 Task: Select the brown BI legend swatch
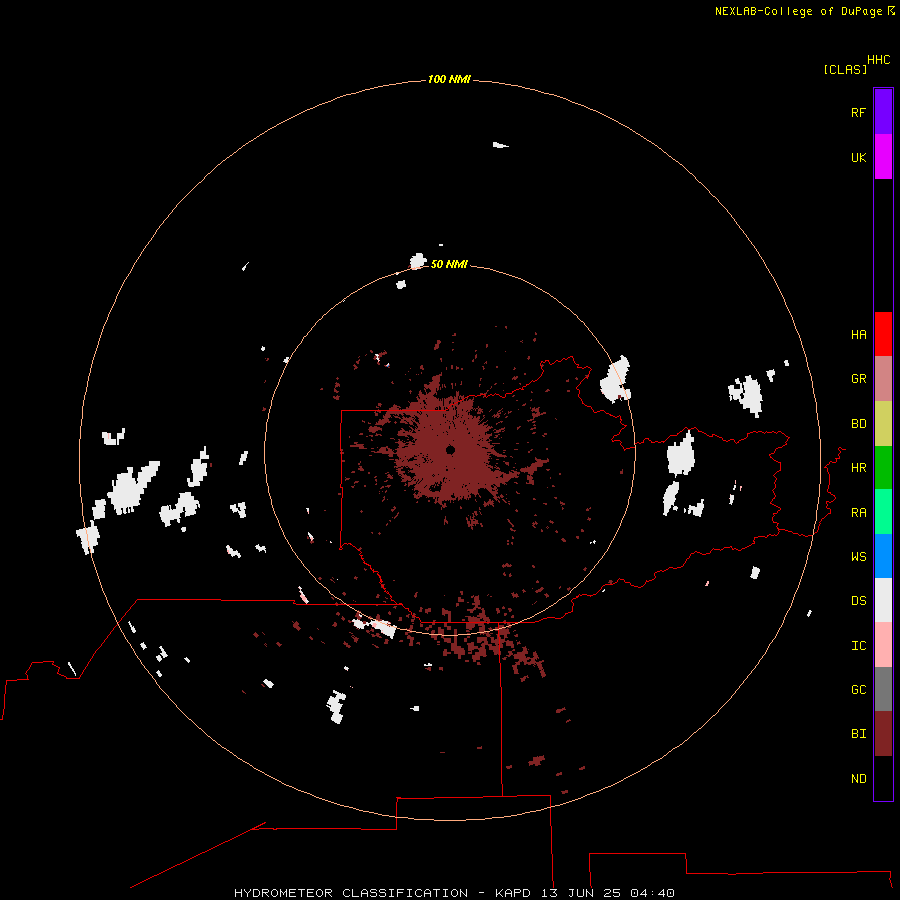pyautogui.click(x=883, y=734)
